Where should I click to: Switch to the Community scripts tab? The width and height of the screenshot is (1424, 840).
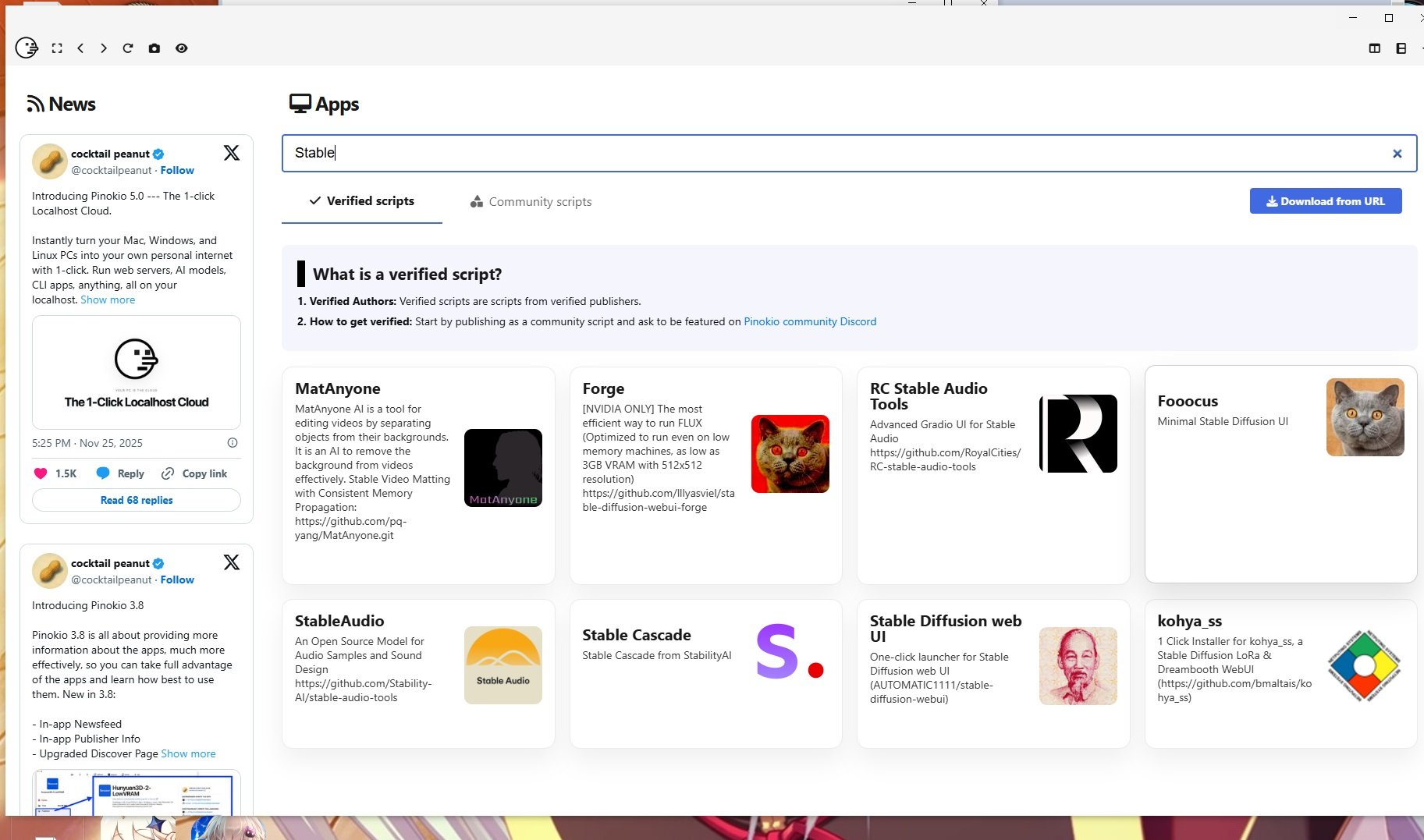click(531, 202)
